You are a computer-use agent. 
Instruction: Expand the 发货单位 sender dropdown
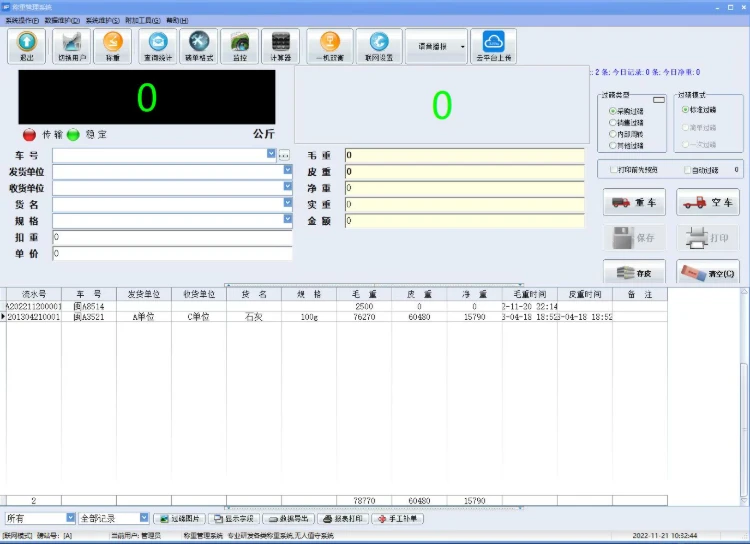click(287, 170)
